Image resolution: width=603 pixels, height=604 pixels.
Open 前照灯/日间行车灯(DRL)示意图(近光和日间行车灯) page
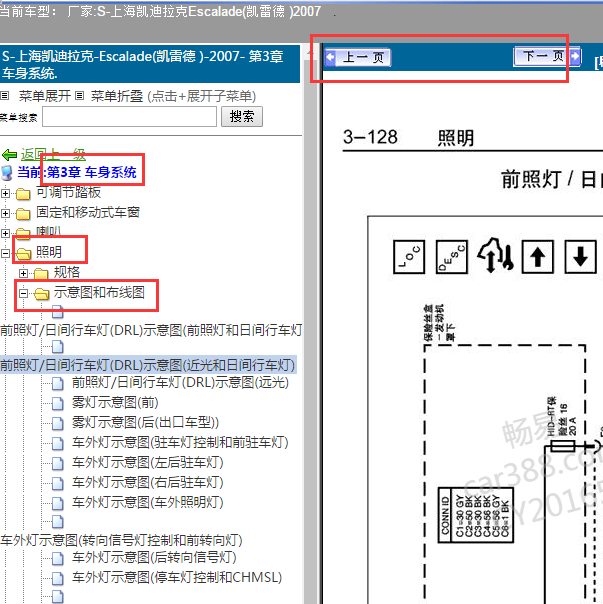148,365
